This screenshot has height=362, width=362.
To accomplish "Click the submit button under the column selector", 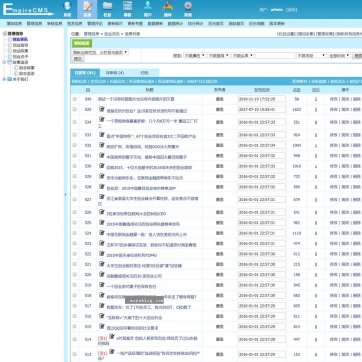I will pos(78,59).
